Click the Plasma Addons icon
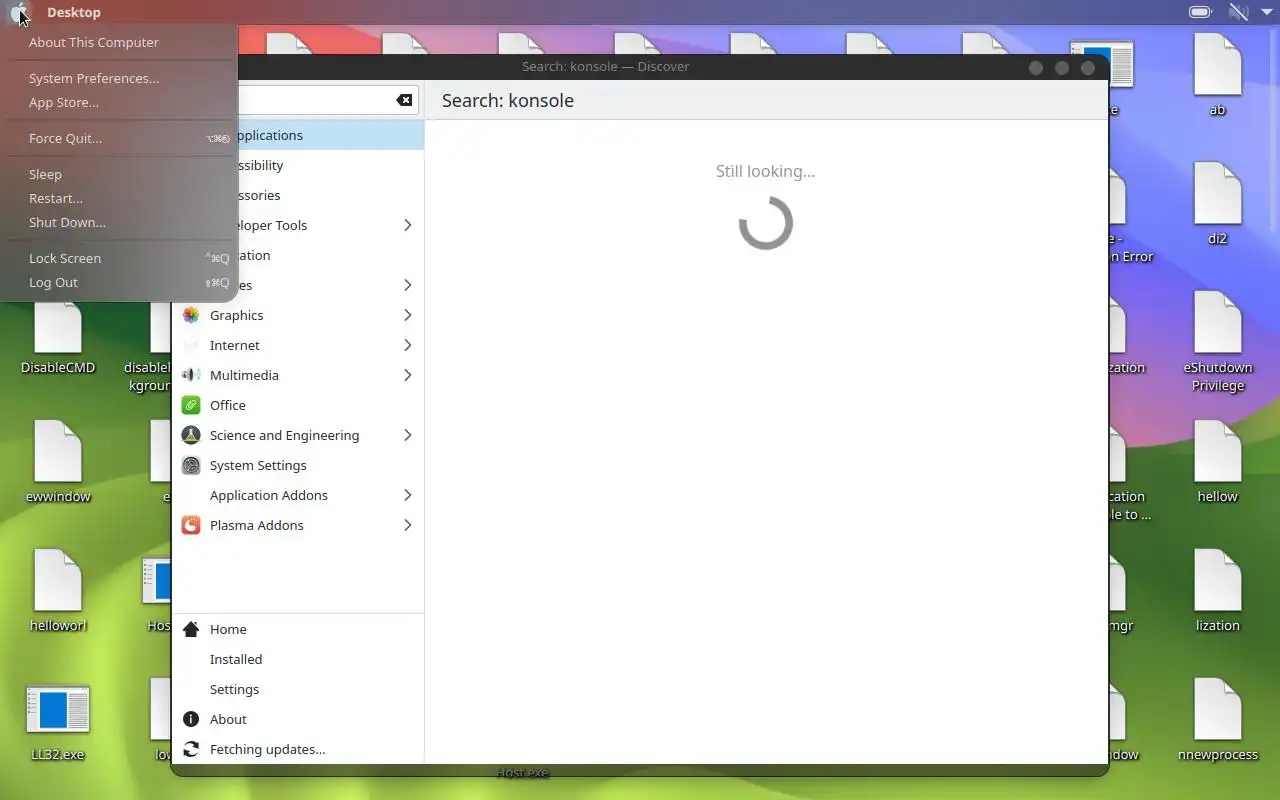The image size is (1280, 800). [191, 525]
